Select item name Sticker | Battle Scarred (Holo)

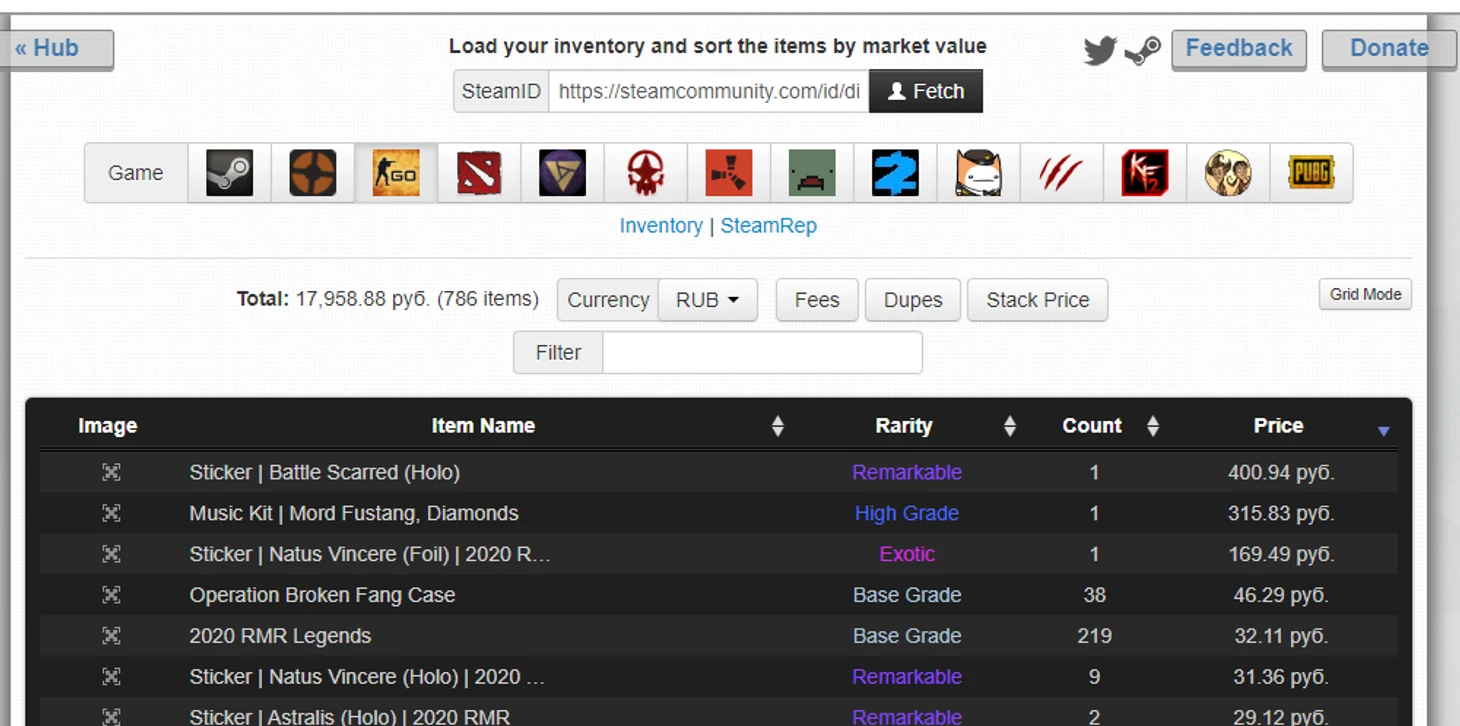(x=325, y=472)
